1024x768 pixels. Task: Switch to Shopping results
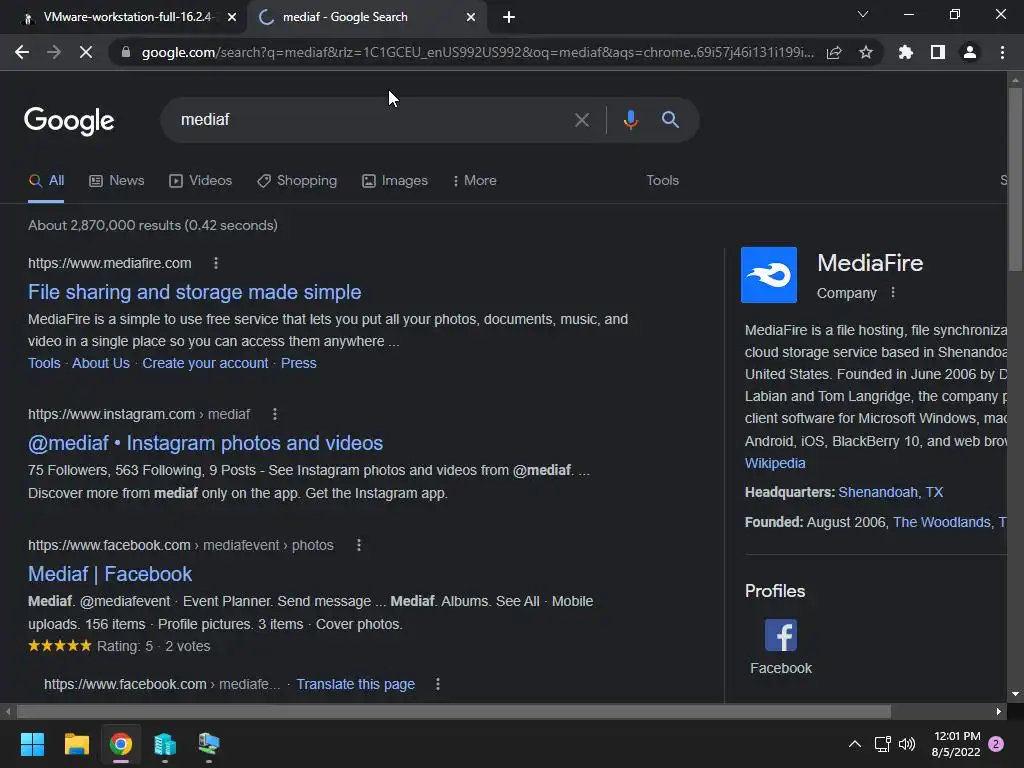point(297,181)
